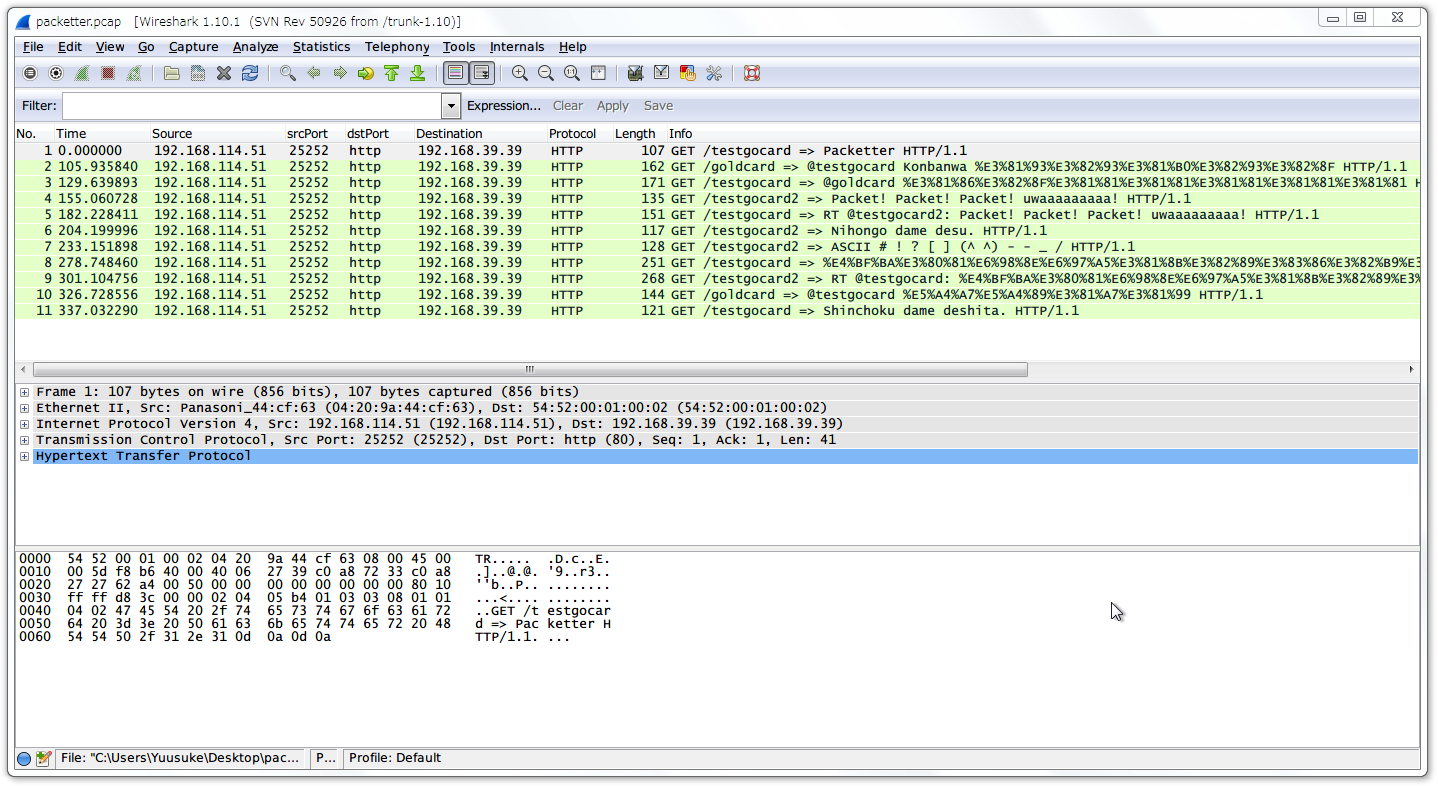Screen dimensions: 1438x786
Task: Save this capture file icon
Action: pyautogui.click(x=198, y=73)
